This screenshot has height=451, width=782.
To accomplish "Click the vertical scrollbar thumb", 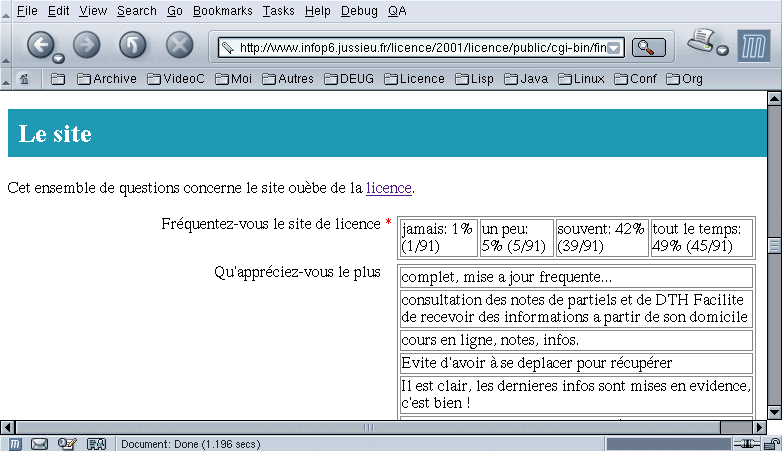I will coord(774,245).
